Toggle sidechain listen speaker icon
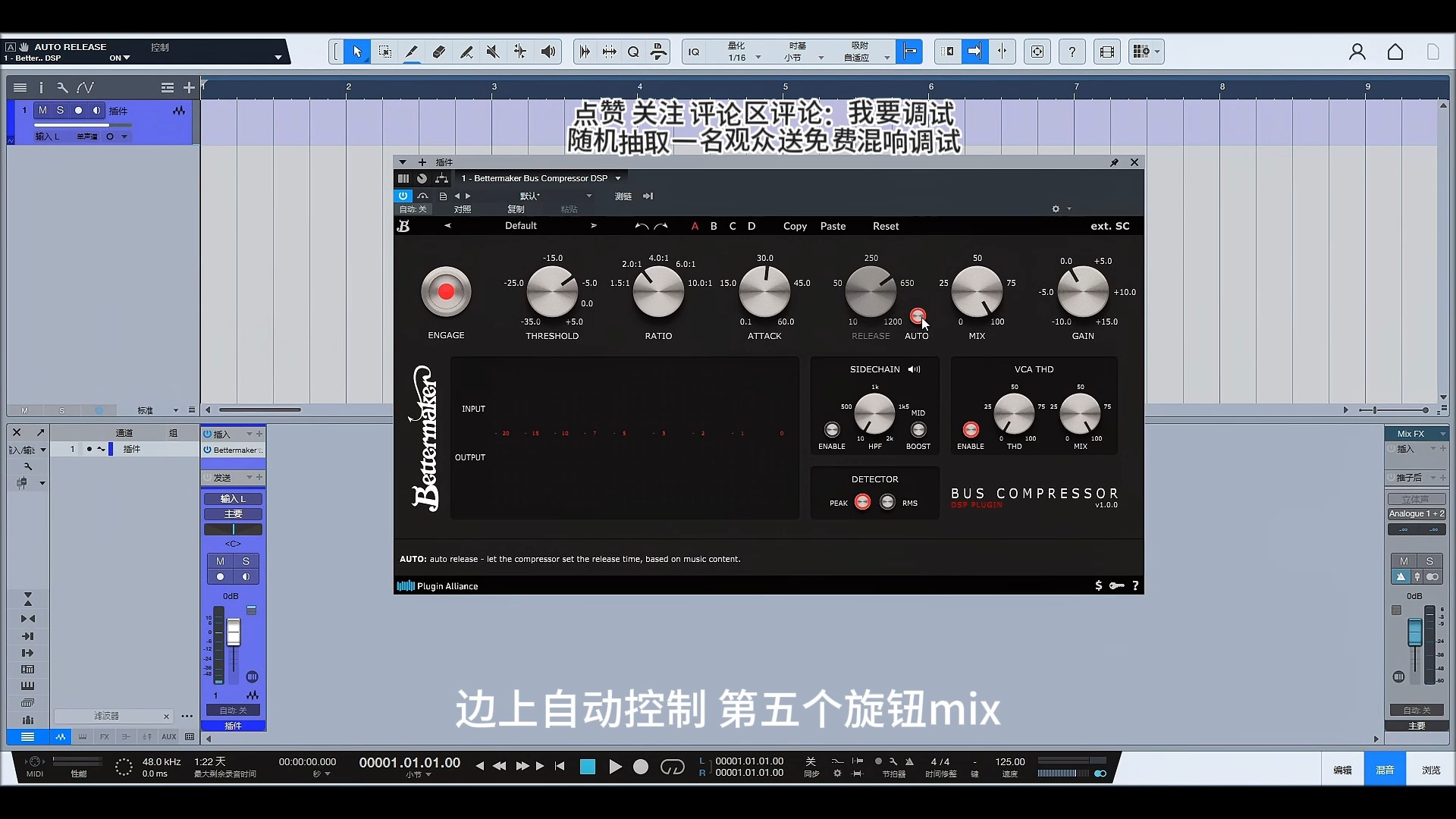 pos(915,369)
